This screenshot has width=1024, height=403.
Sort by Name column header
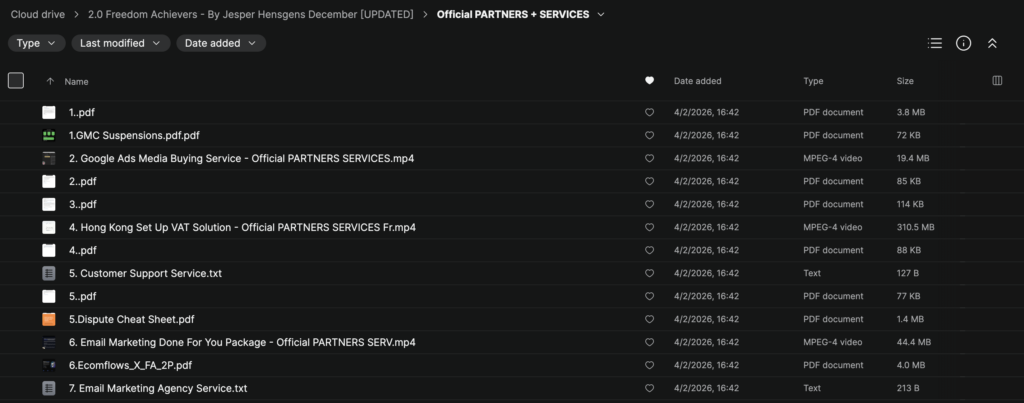[76, 82]
